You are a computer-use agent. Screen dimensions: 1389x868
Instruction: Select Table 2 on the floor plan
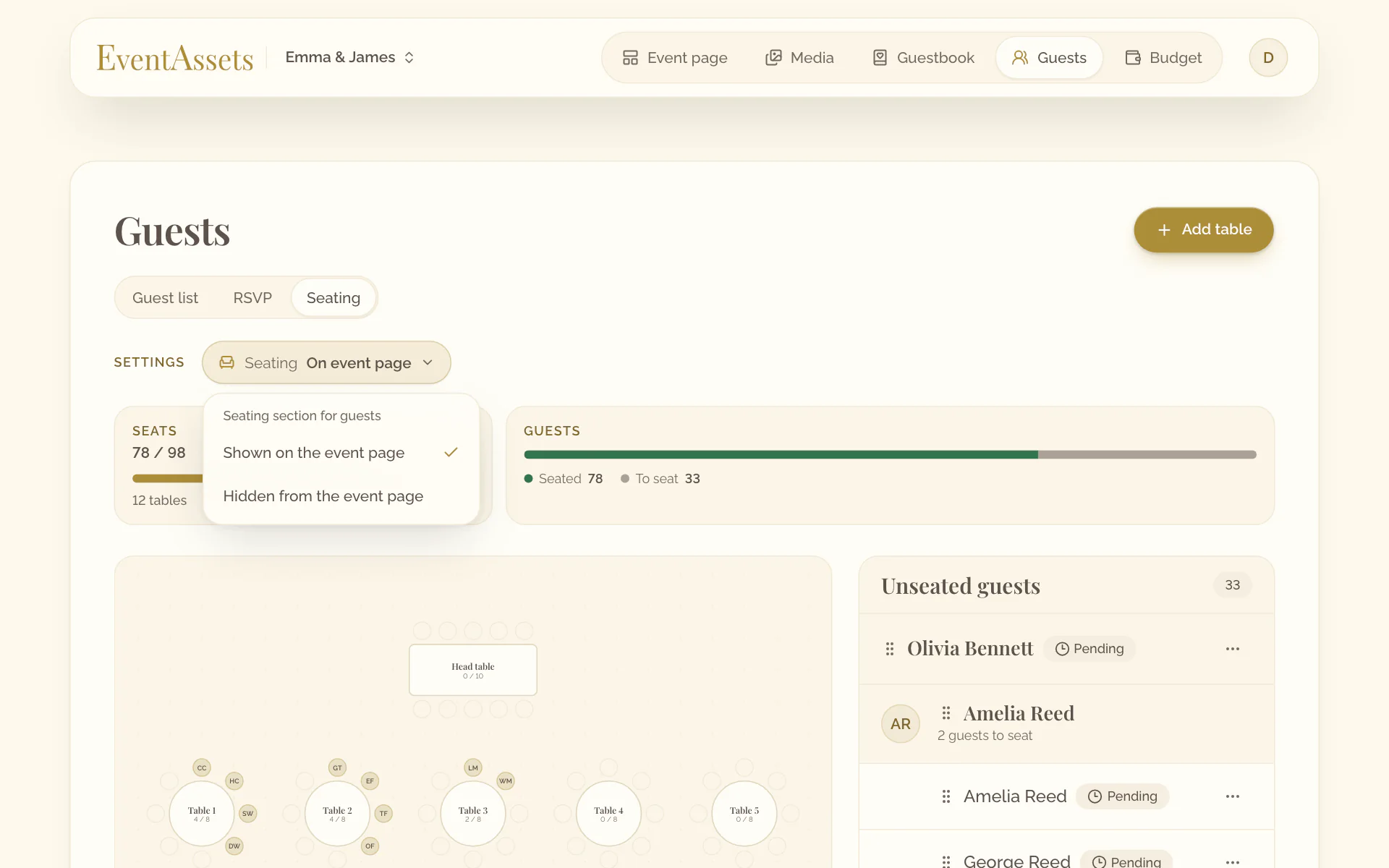coord(337,814)
